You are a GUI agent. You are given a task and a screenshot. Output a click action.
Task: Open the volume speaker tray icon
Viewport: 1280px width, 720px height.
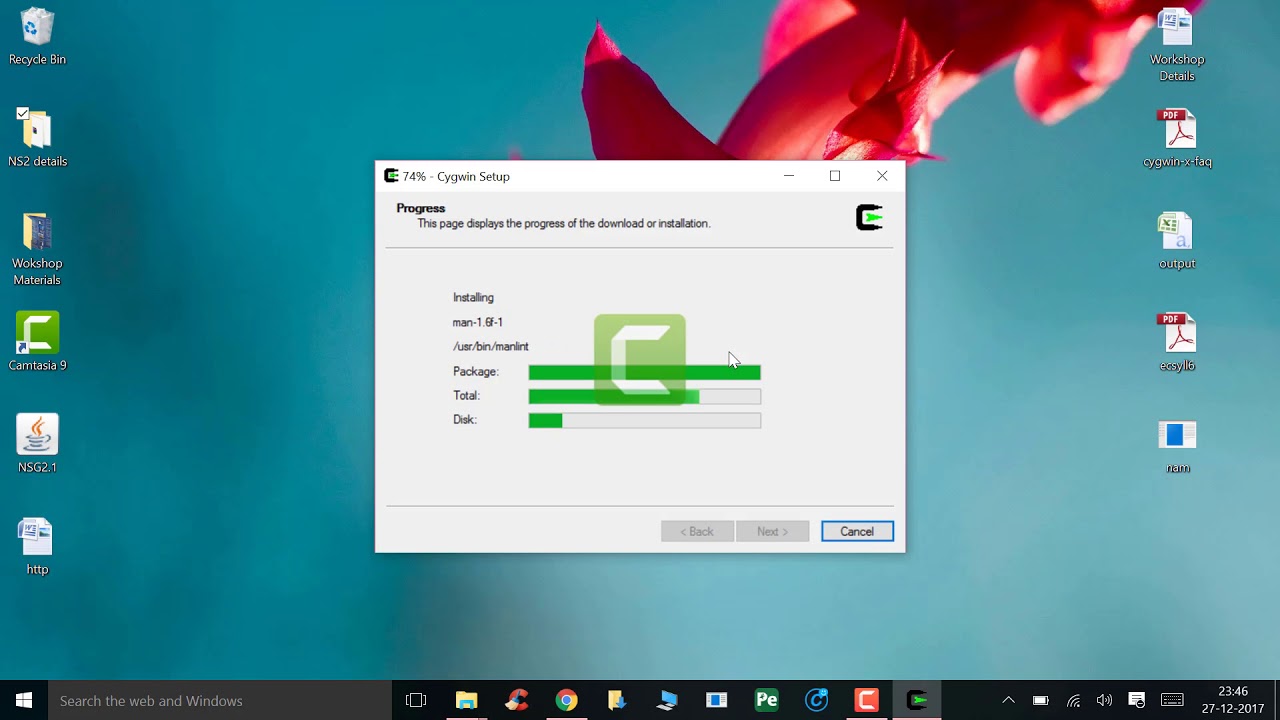coord(1104,700)
